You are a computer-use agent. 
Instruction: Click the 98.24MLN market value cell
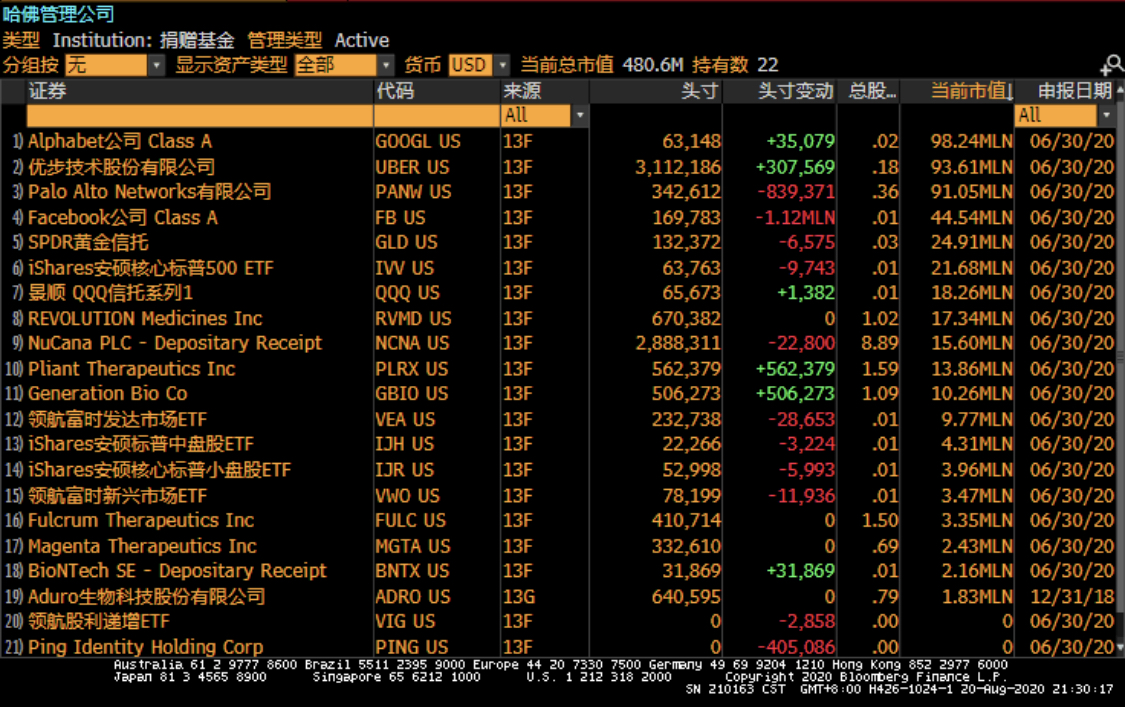pyautogui.click(x=971, y=141)
